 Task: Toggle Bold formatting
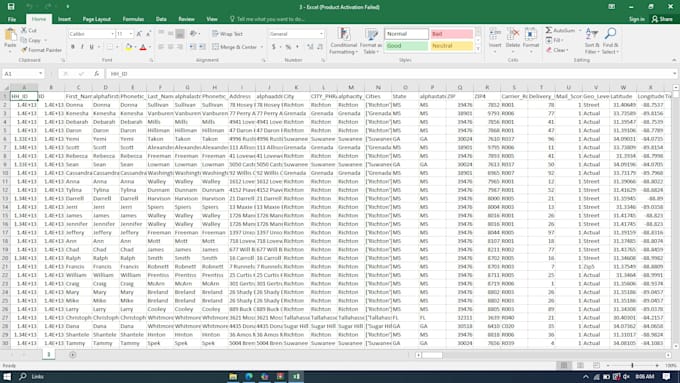point(73,47)
